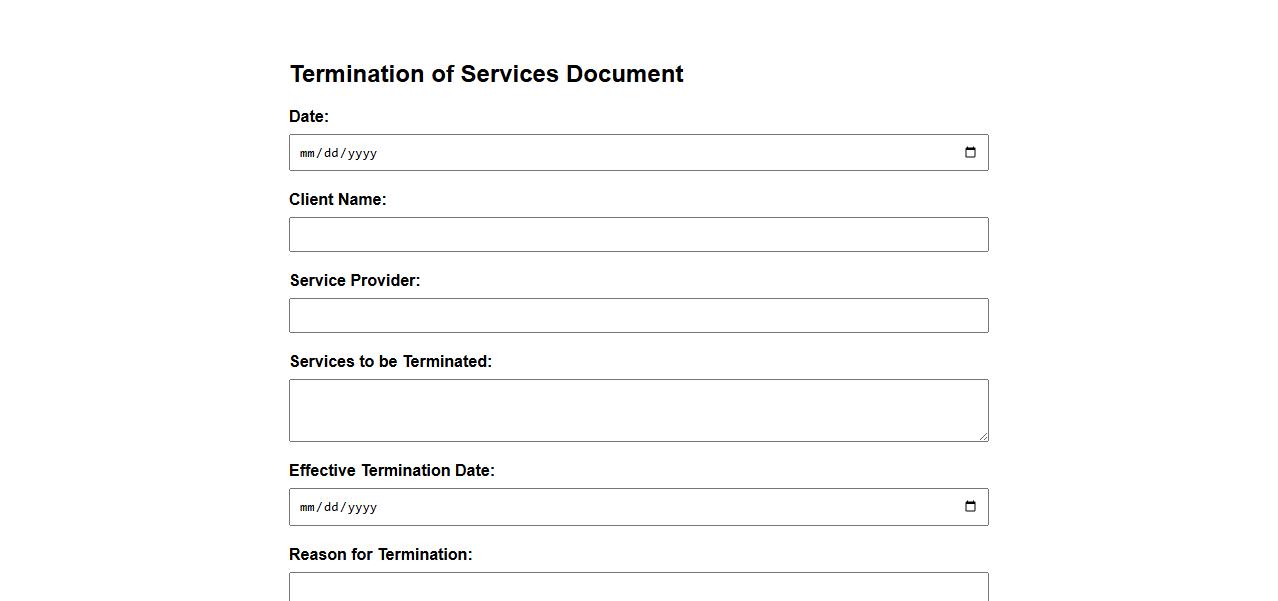The image size is (1278, 601).
Task: Select the day segment in the Date field
Action: click(332, 153)
